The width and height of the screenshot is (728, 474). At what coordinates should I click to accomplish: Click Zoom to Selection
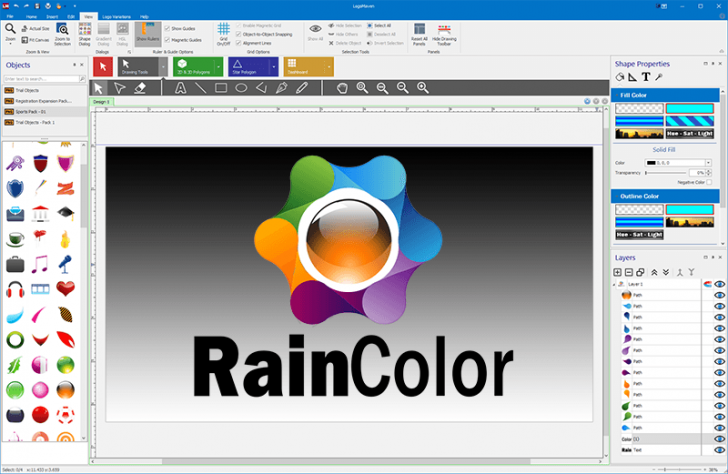coord(62,34)
